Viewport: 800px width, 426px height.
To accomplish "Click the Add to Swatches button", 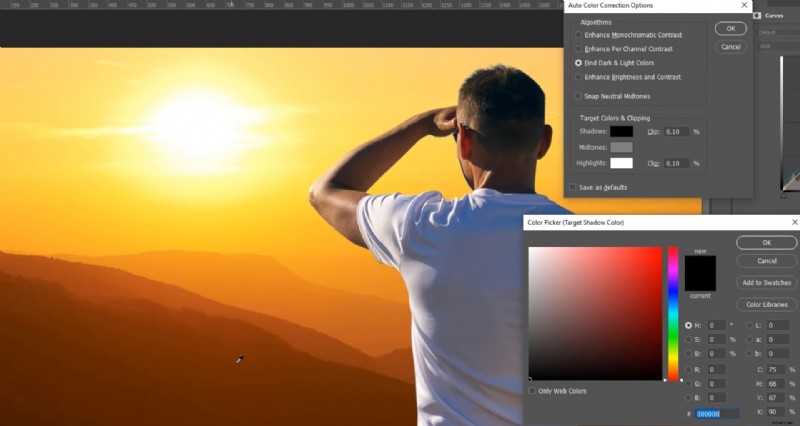I will (x=766, y=283).
